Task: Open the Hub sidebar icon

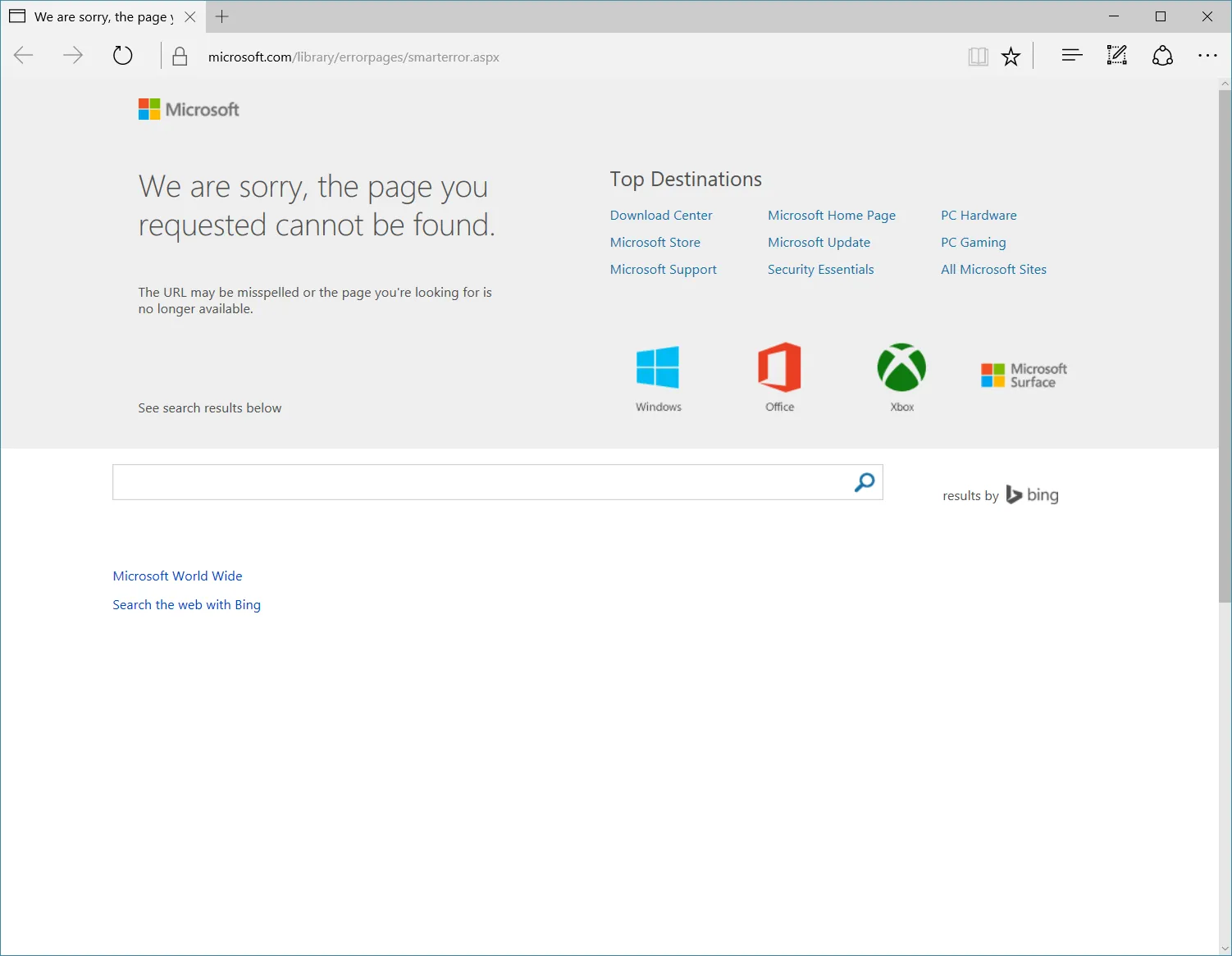Action: [x=1071, y=55]
